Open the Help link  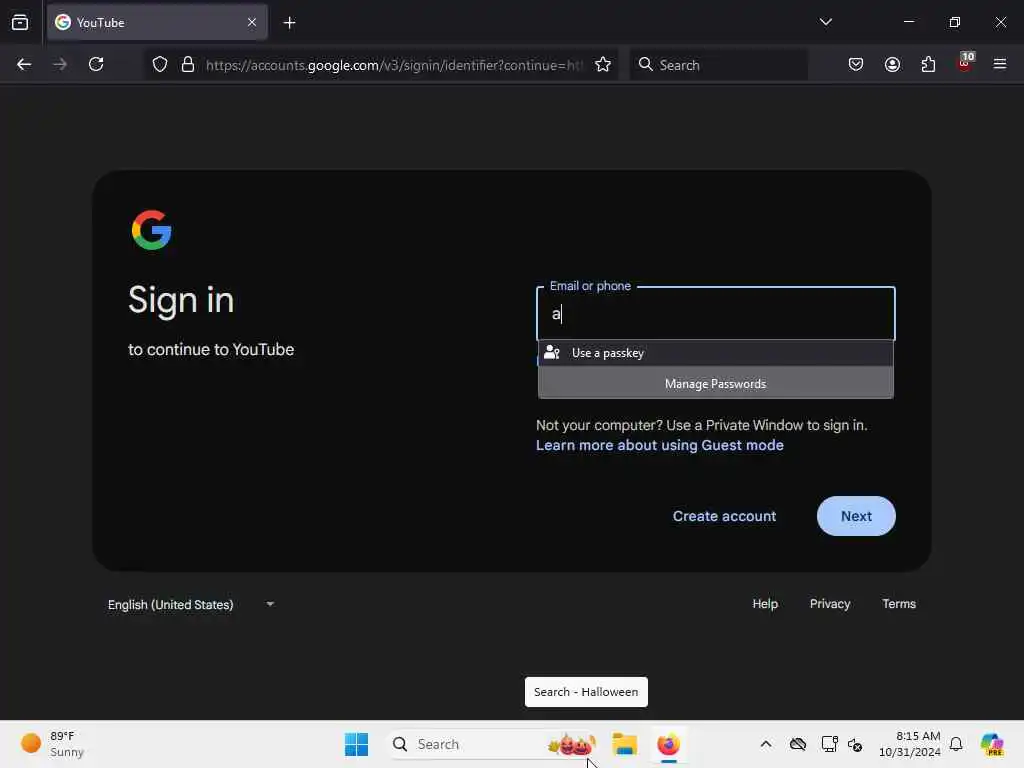point(765,604)
